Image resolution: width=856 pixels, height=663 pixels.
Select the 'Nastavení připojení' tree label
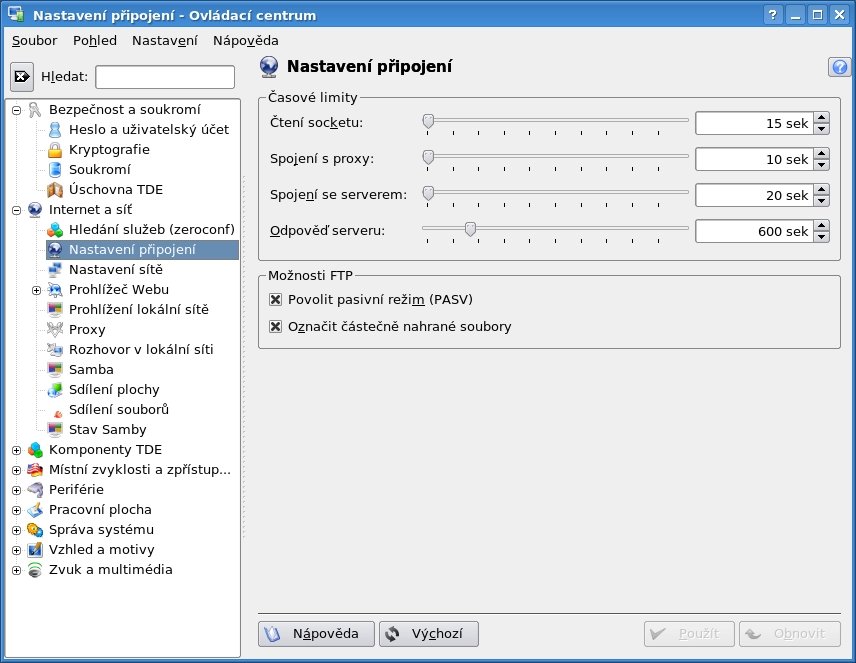(x=132, y=250)
